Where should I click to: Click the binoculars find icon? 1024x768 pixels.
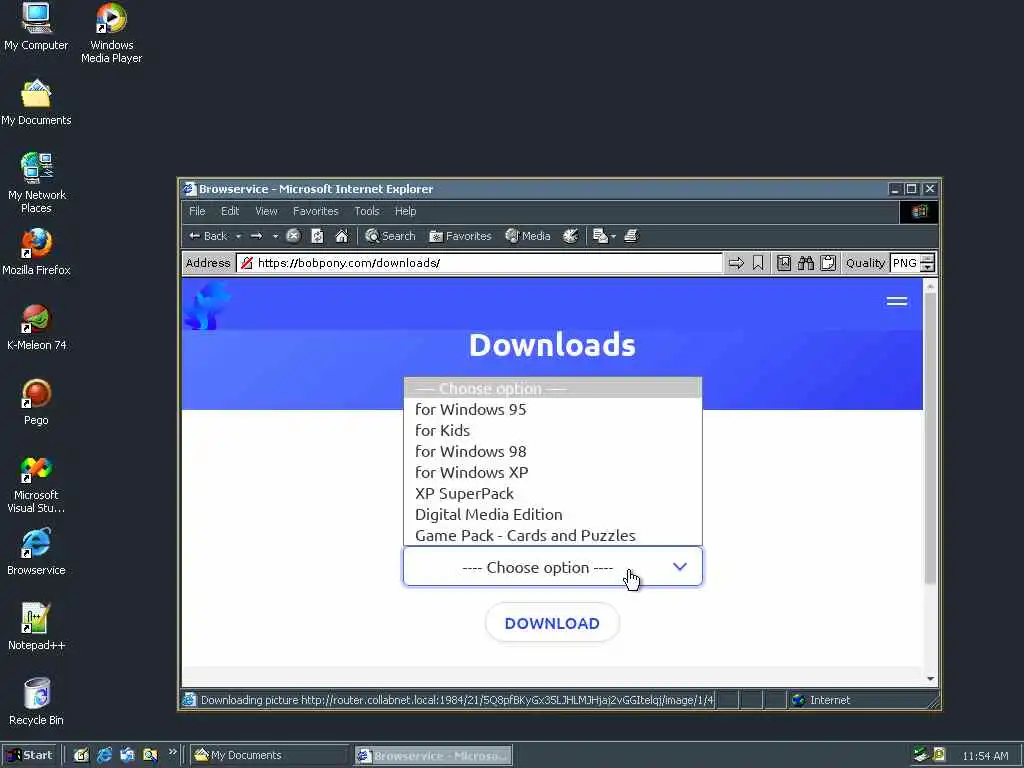point(806,263)
